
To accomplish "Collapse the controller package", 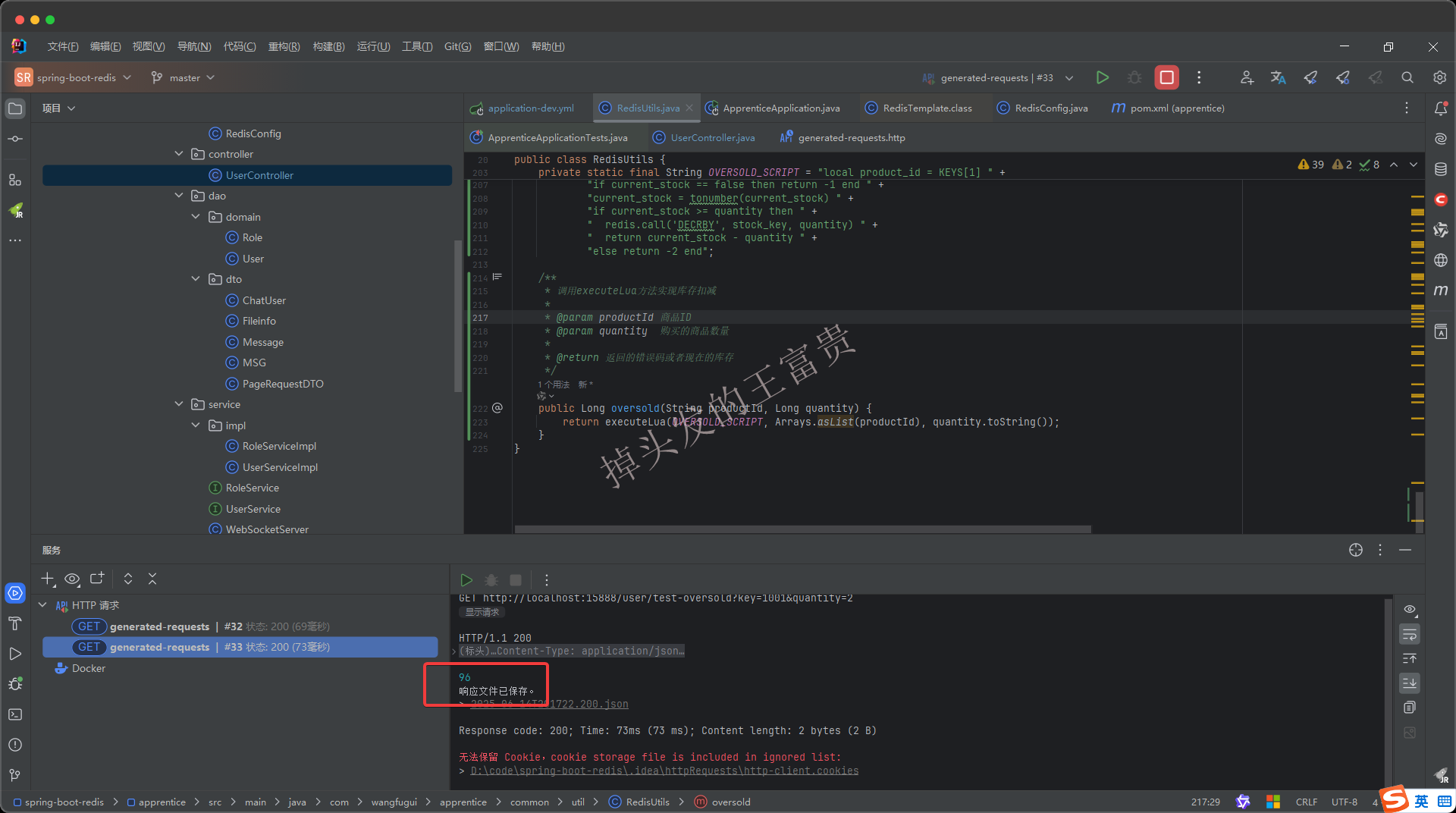I will 179,154.
